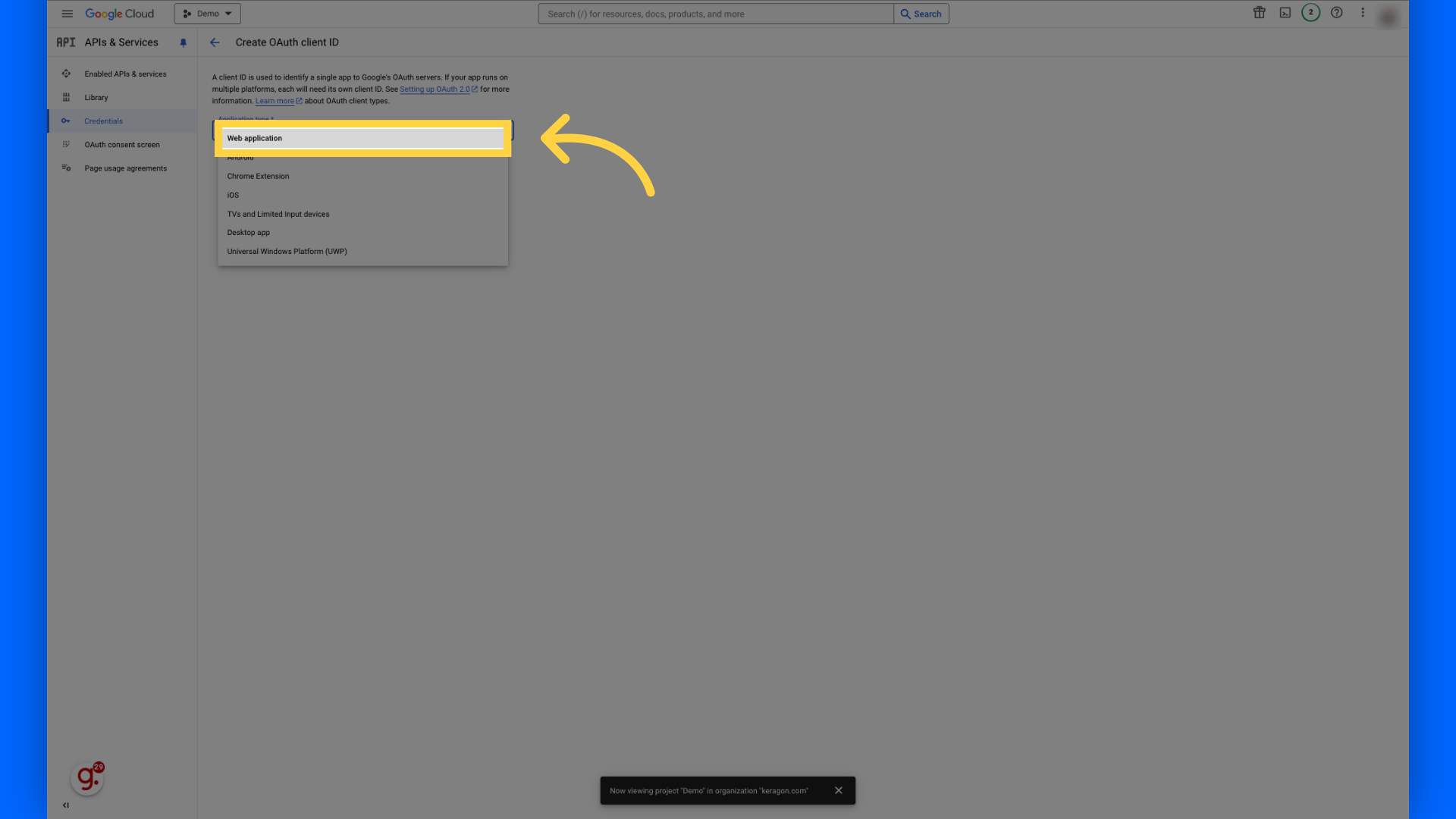Click the Search magnifier button
Image resolution: width=1456 pixels, height=819 pixels.
921,14
